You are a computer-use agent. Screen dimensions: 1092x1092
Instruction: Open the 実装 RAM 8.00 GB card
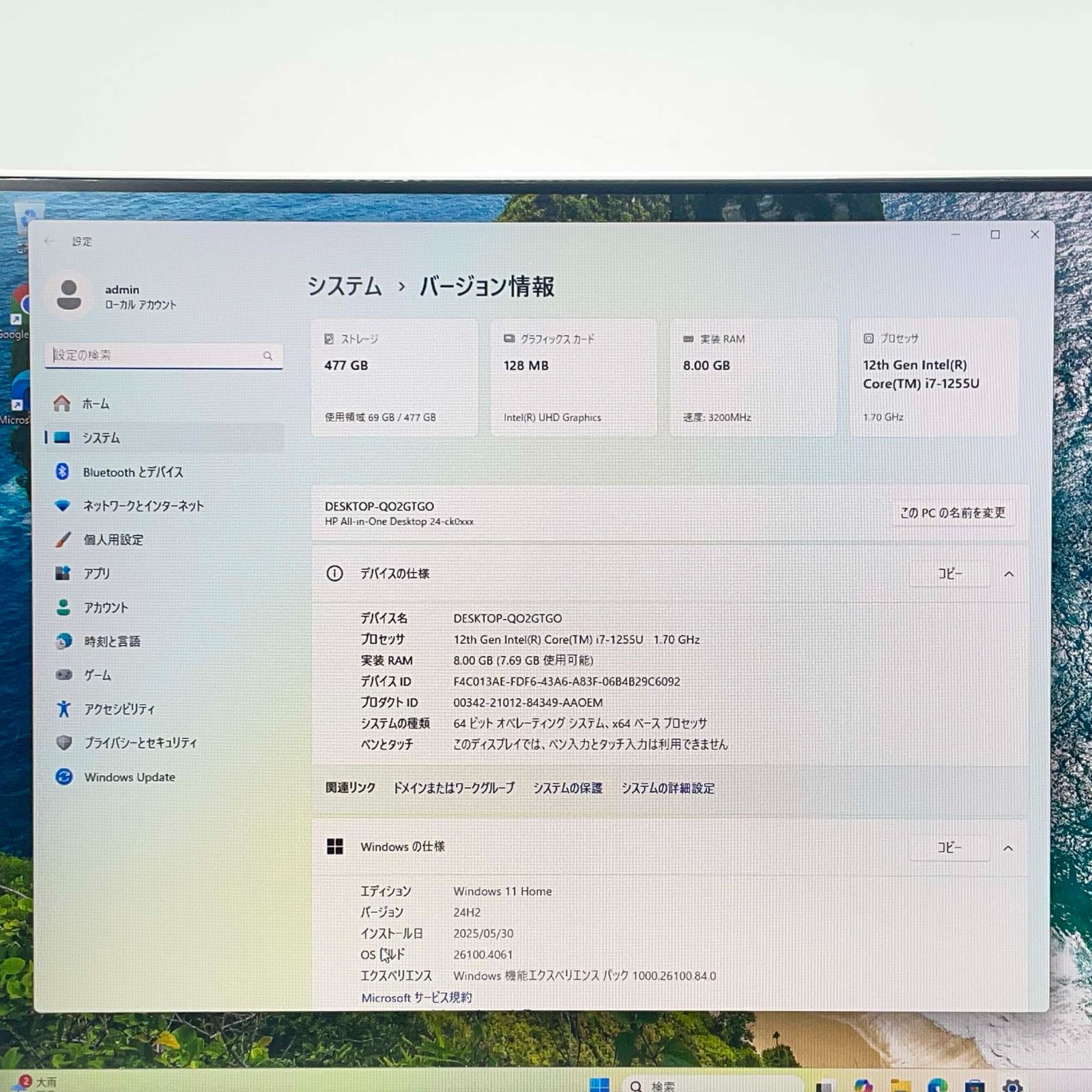(753, 377)
